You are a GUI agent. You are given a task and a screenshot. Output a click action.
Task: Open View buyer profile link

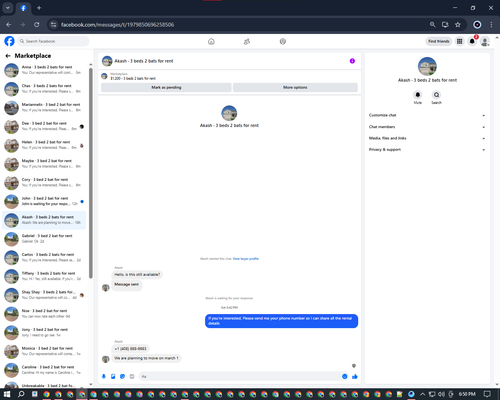click(x=246, y=259)
